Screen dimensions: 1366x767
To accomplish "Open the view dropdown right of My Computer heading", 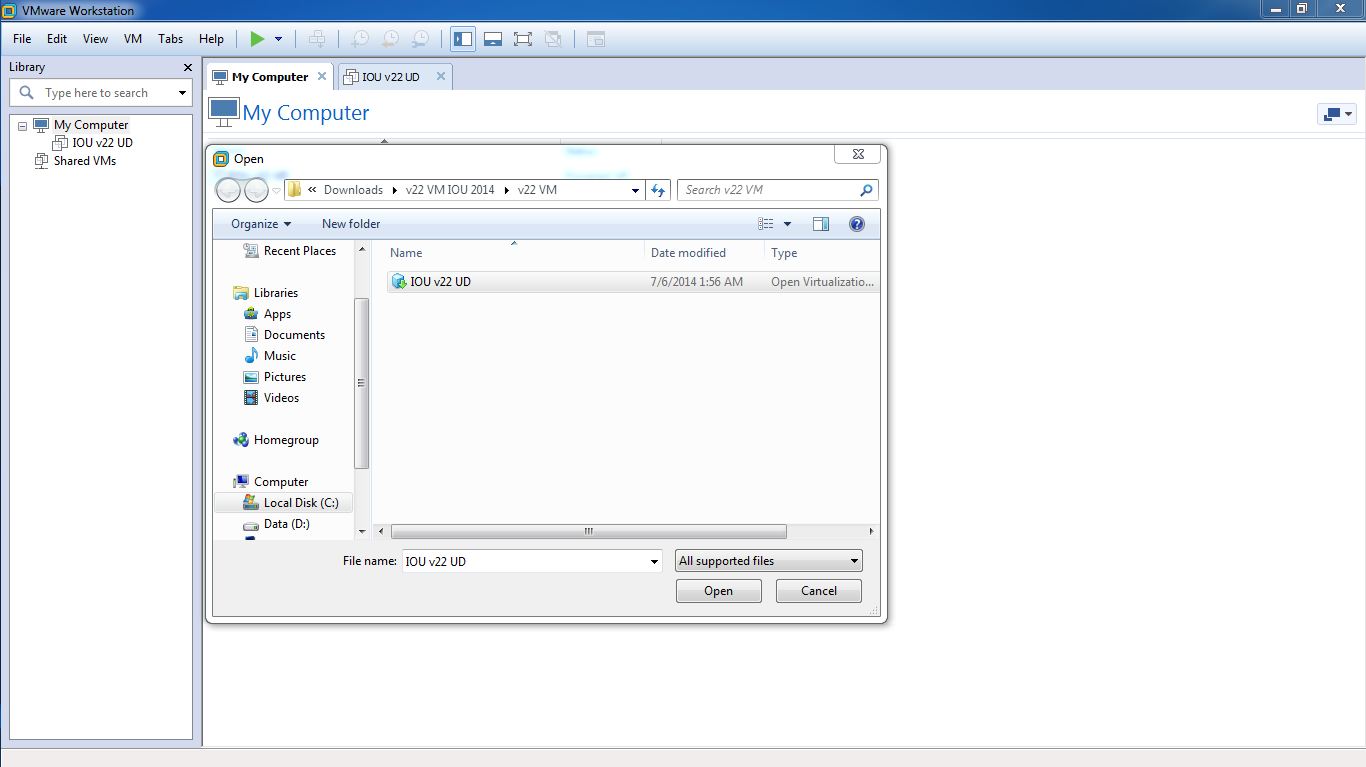I will coord(1336,114).
